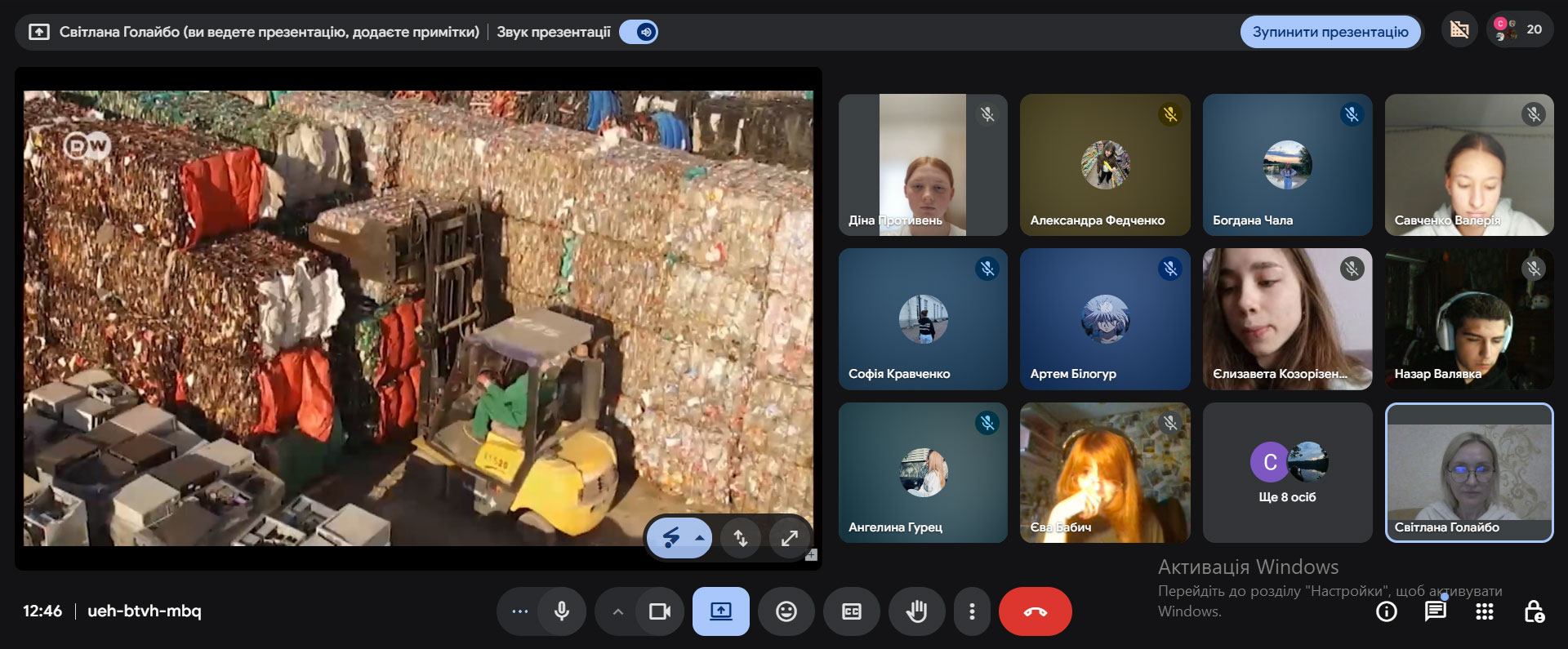
Task: Raise your hand
Action: click(x=916, y=611)
